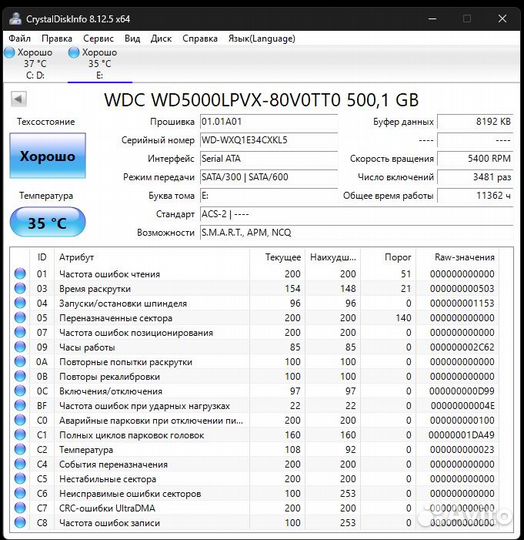Click status orb for attribute C4

[20, 464]
